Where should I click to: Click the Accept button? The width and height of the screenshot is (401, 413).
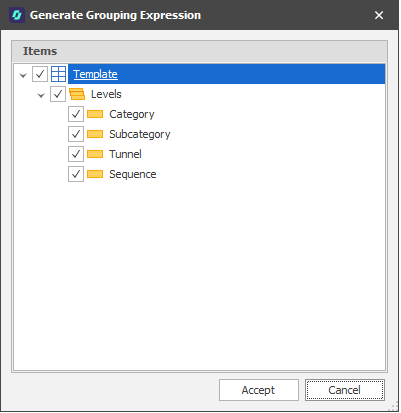click(x=259, y=390)
